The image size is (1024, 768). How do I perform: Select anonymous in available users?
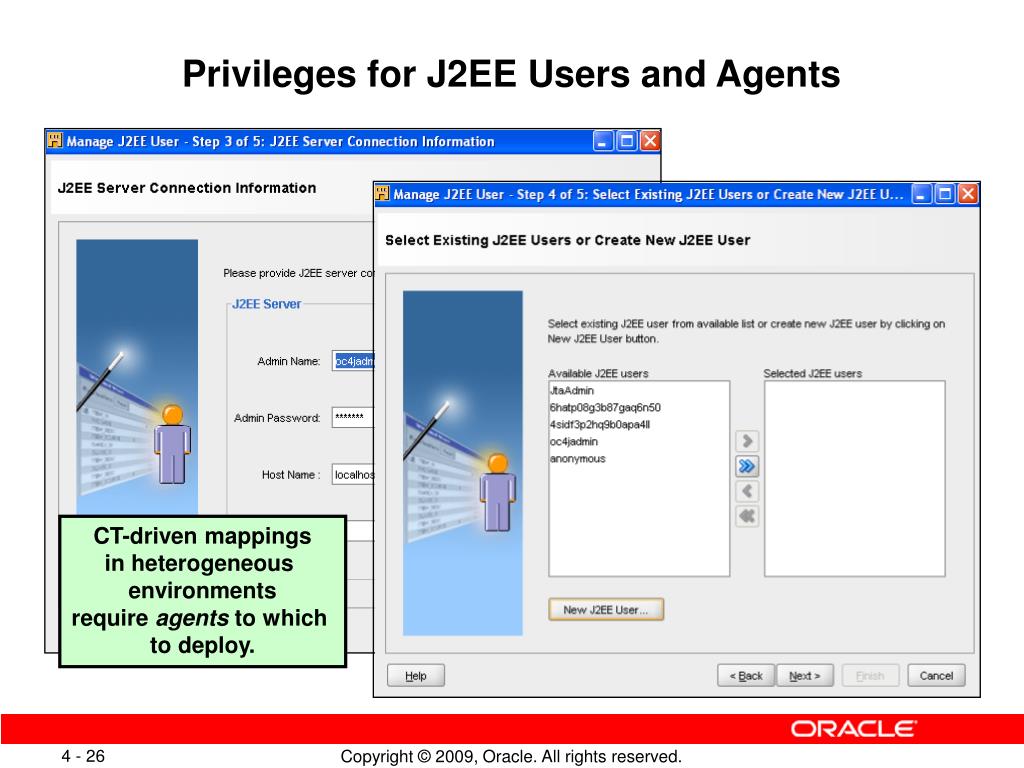pyautogui.click(x=578, y=458)
